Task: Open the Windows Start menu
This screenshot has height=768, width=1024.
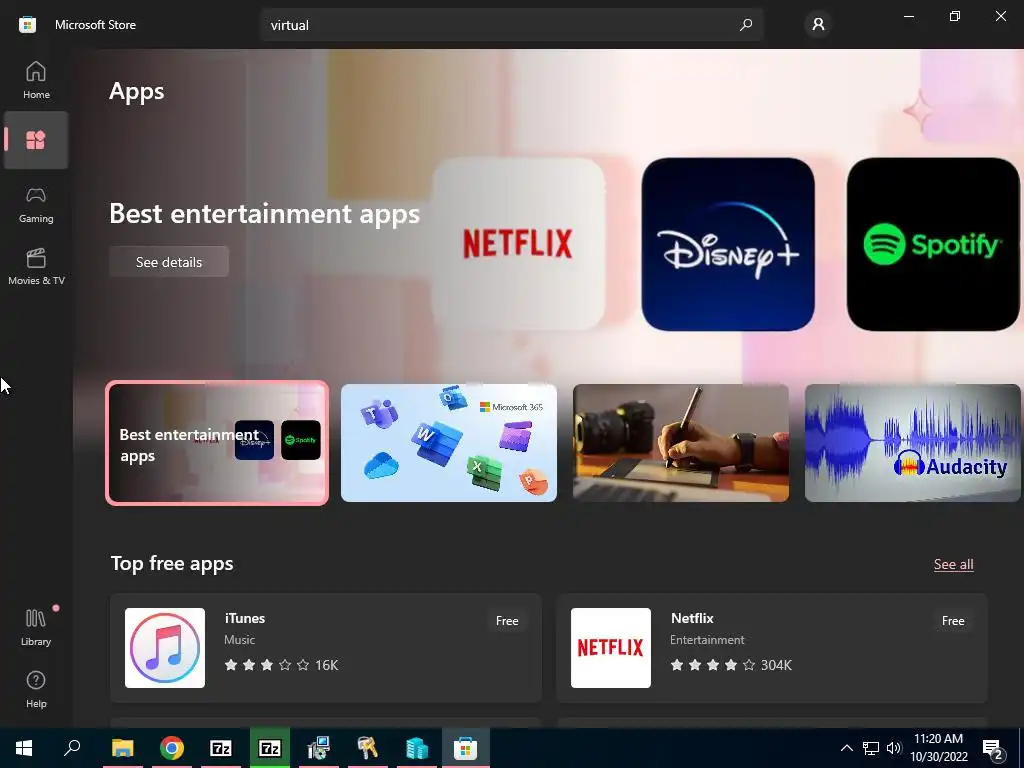Action: pyautogui.click(x=24, y=748)
